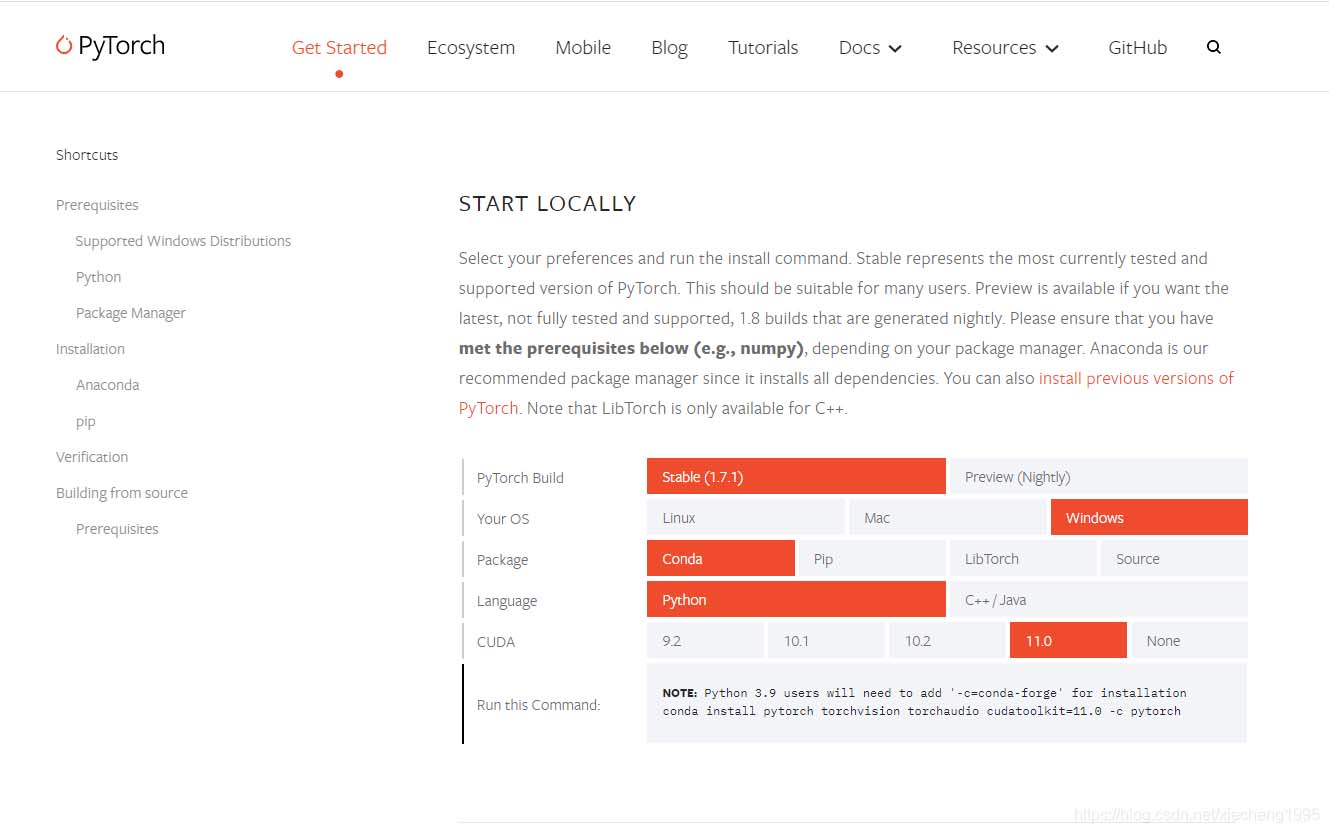This screenshot has width=1329, height=833.
Task: Choose Linux as your OS
Action: click(746, 517)
